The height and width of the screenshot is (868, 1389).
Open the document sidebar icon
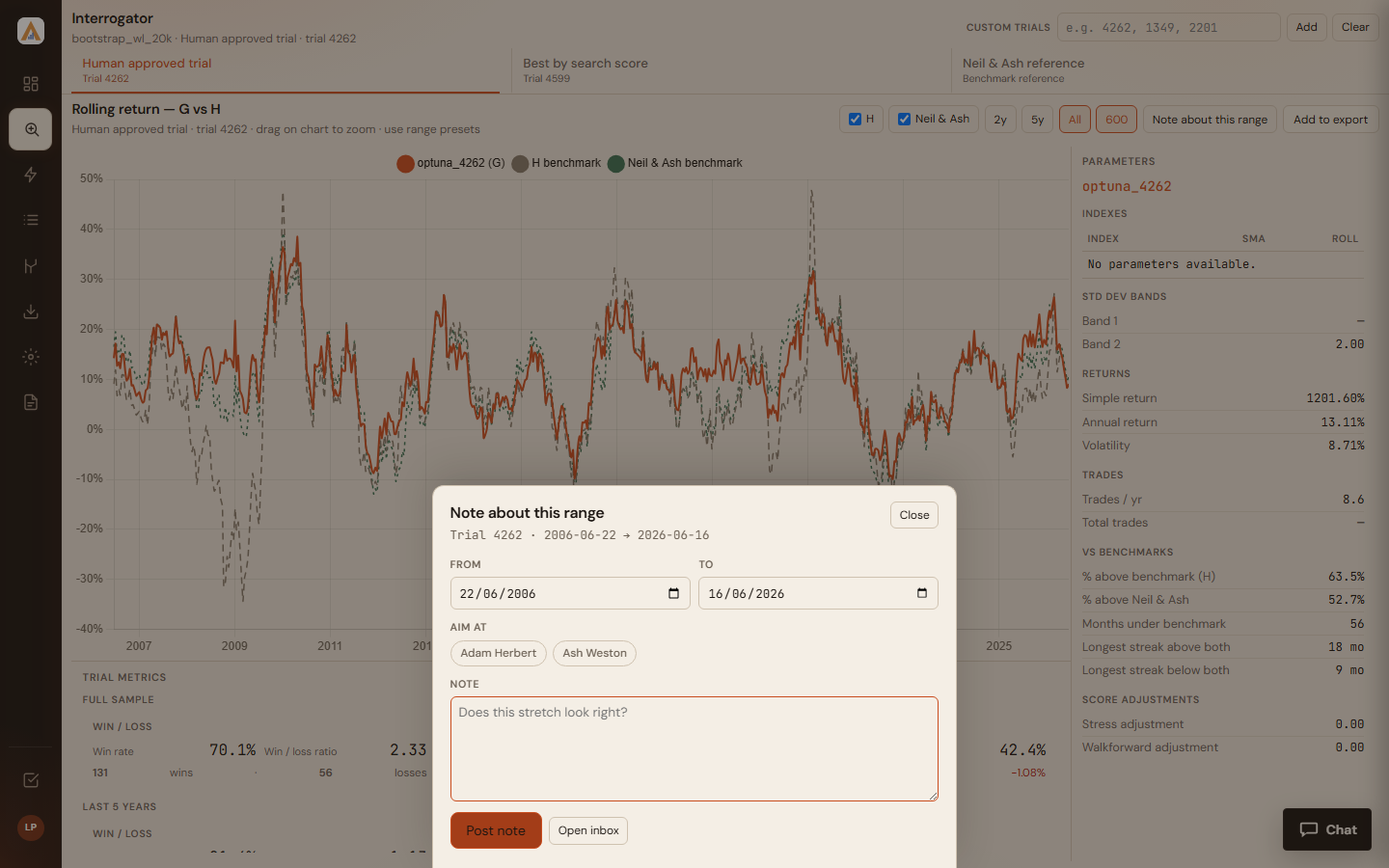pyautogui.click(x=31, y=402)
